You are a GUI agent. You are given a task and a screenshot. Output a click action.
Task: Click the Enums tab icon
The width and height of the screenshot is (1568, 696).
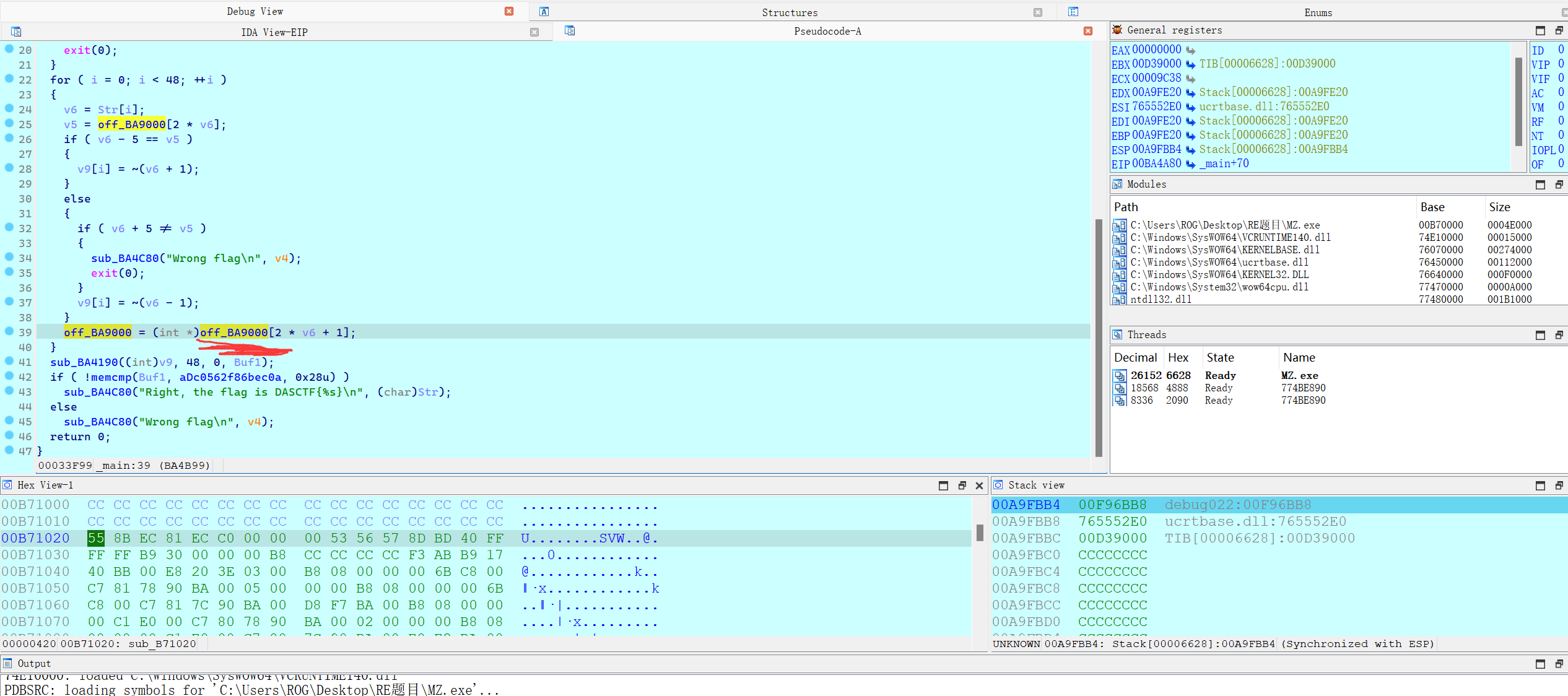point(1073,12)
